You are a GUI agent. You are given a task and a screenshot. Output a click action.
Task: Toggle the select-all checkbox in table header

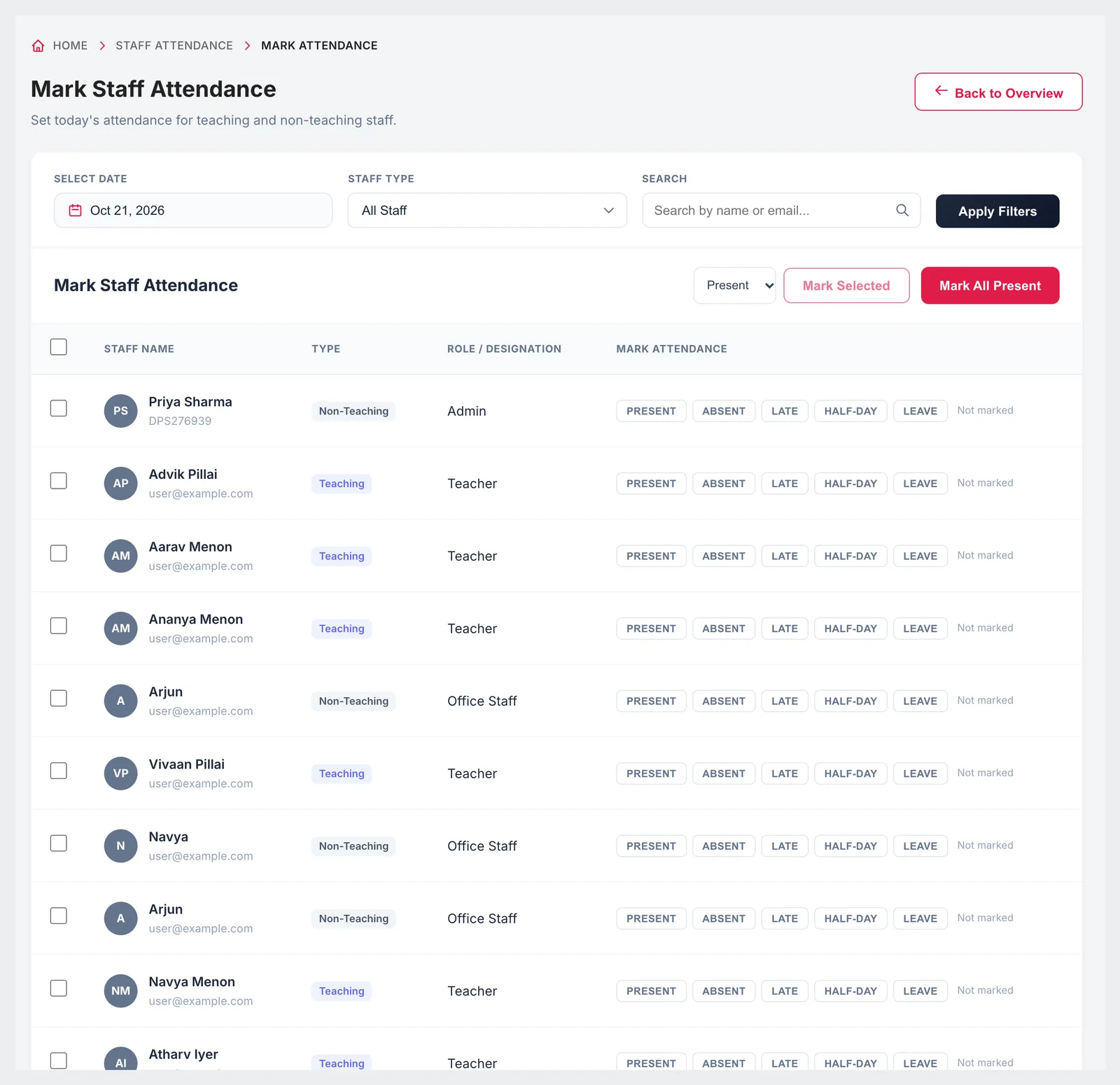pyautogui.click(x=59, y=347)
